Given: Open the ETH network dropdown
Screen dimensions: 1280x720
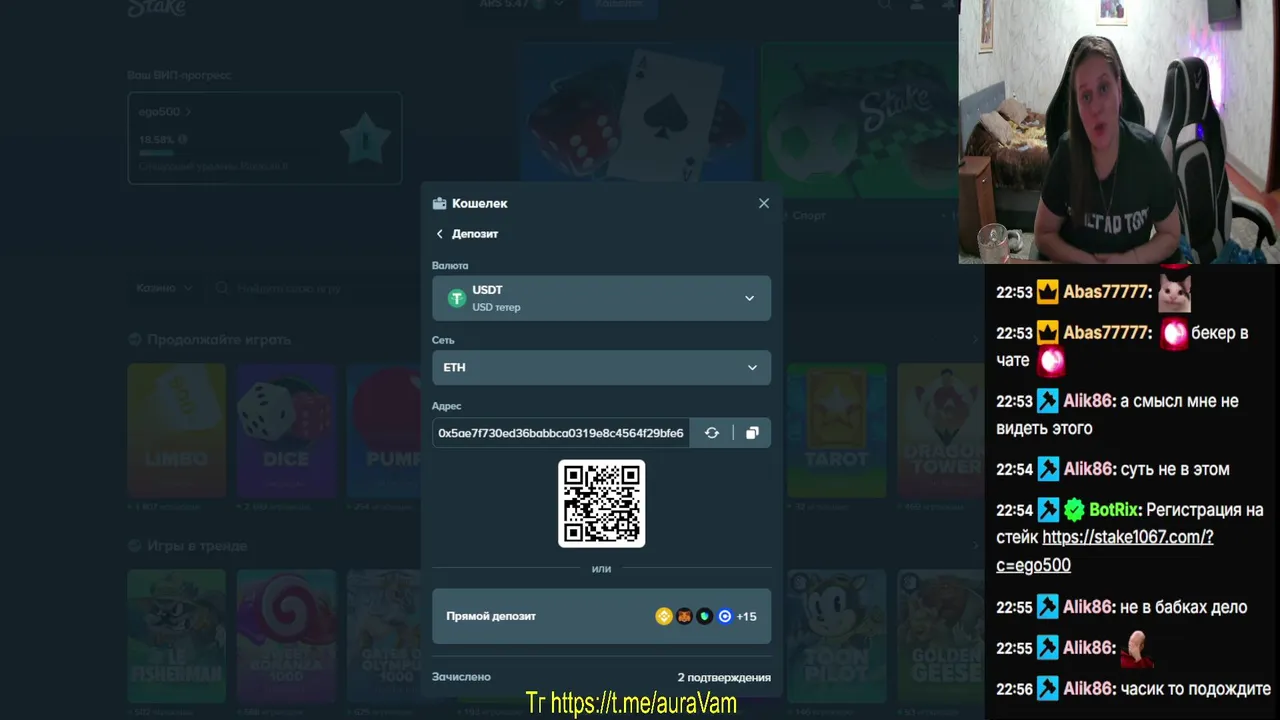Looking at the screenshot, I should point(601,367).
